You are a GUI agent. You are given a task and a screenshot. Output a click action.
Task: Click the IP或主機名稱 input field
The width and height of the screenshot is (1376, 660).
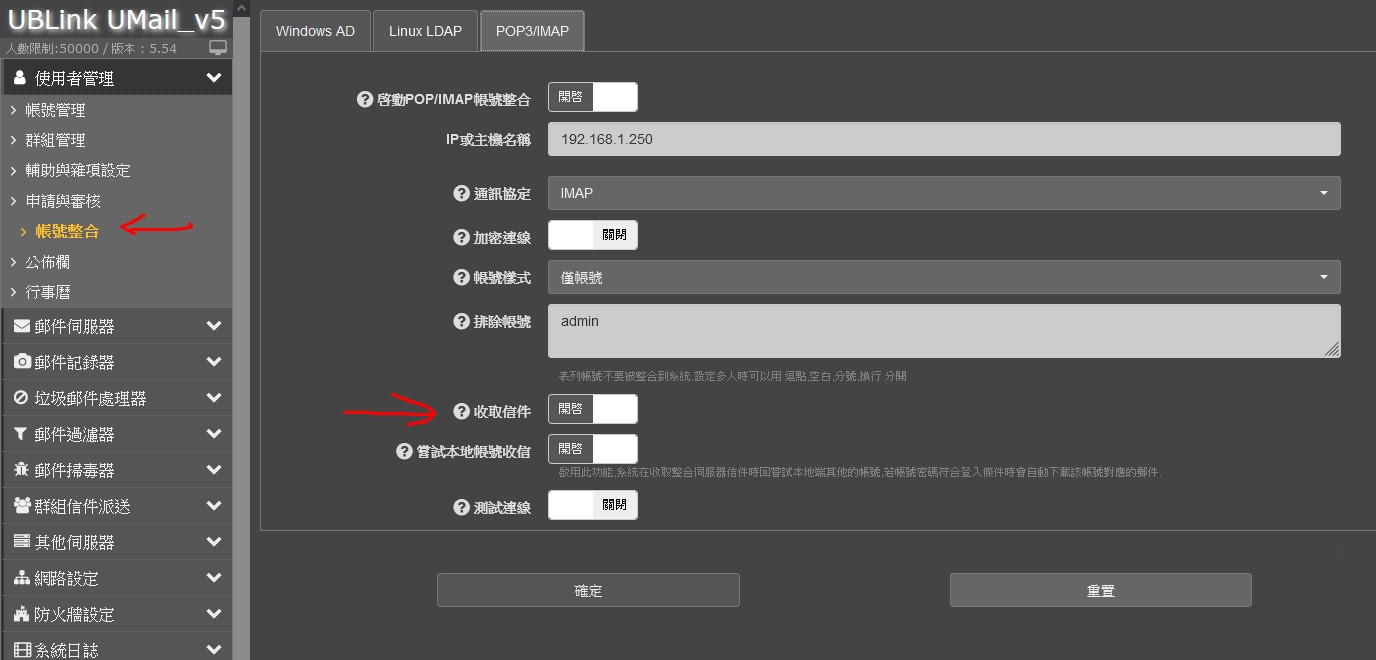coord(943,139)
